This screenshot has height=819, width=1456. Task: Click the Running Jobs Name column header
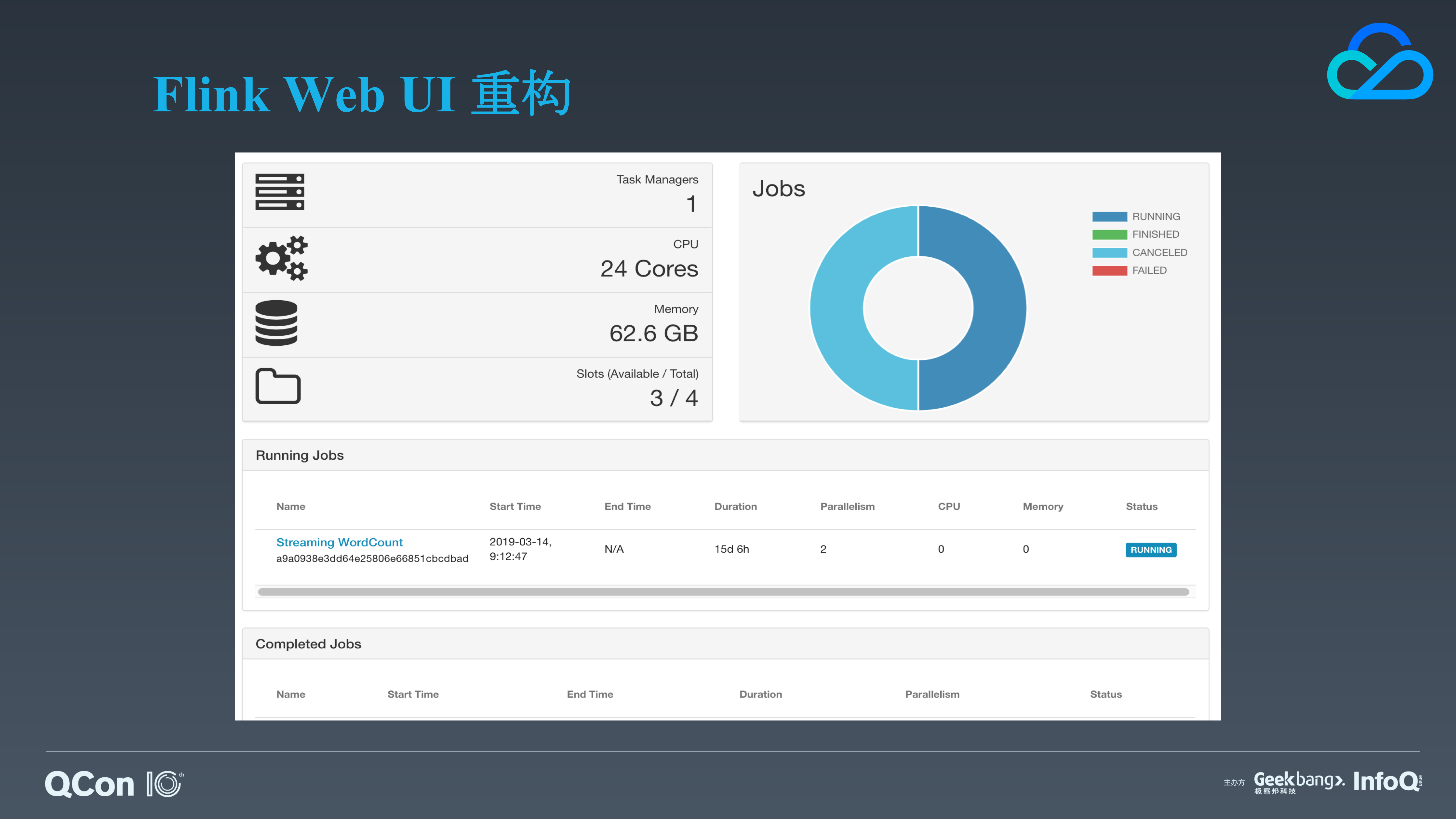tap(290, 506)
